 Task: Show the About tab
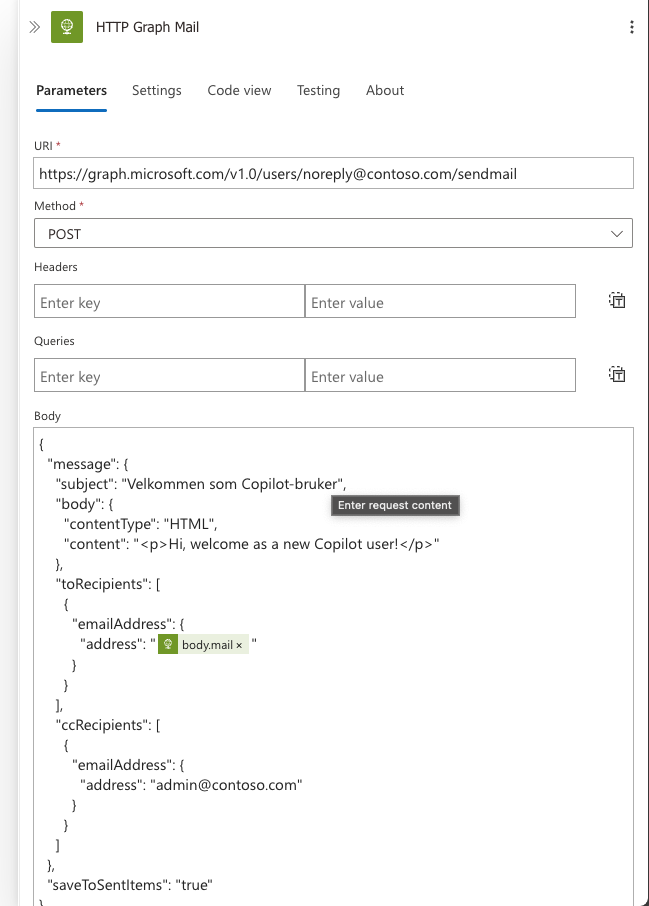pyautogui.click(x=385, y=90)
